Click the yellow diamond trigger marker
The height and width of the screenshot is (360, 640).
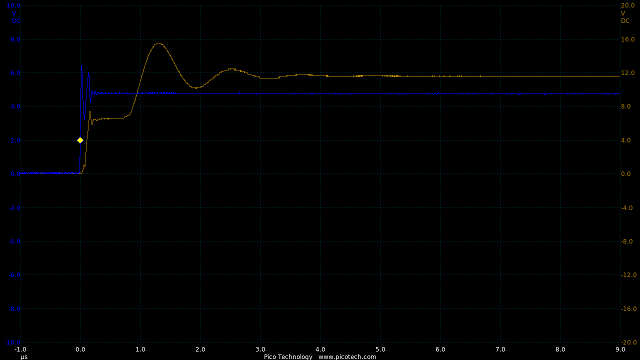[x=80, y=140]
